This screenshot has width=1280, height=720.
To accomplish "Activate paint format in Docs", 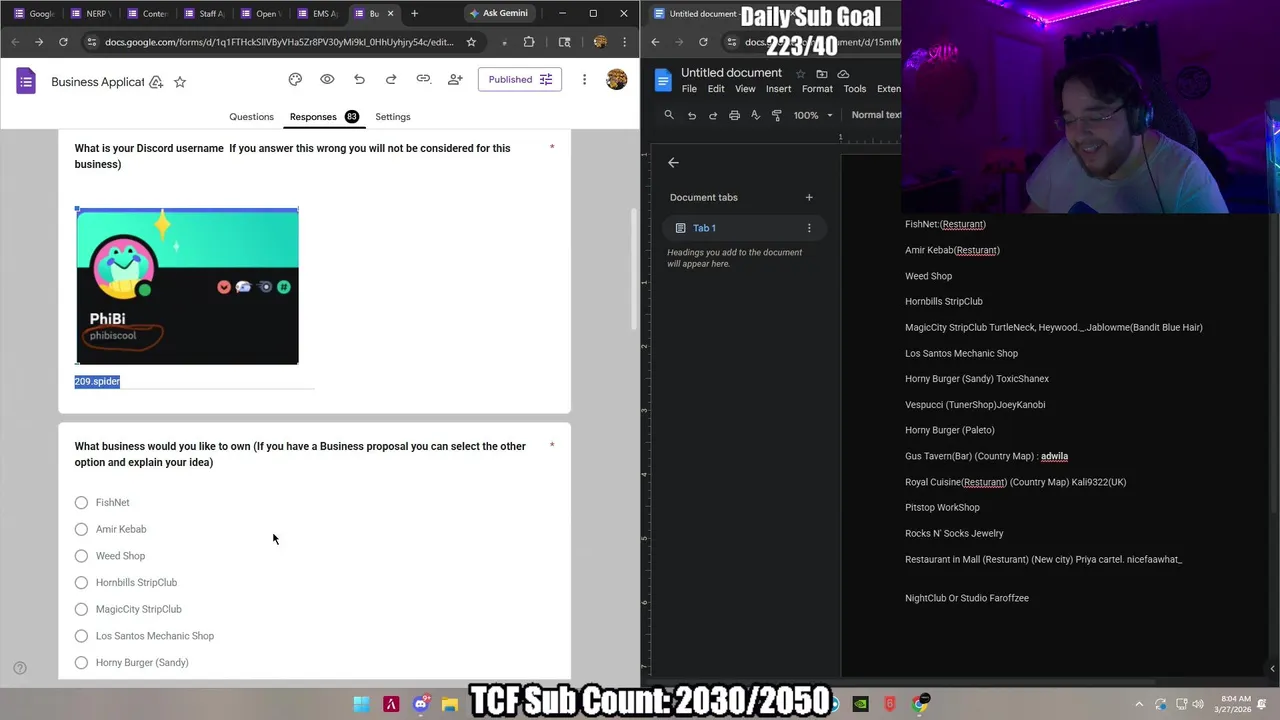I will pyautogui.click(x=777, y=115).
